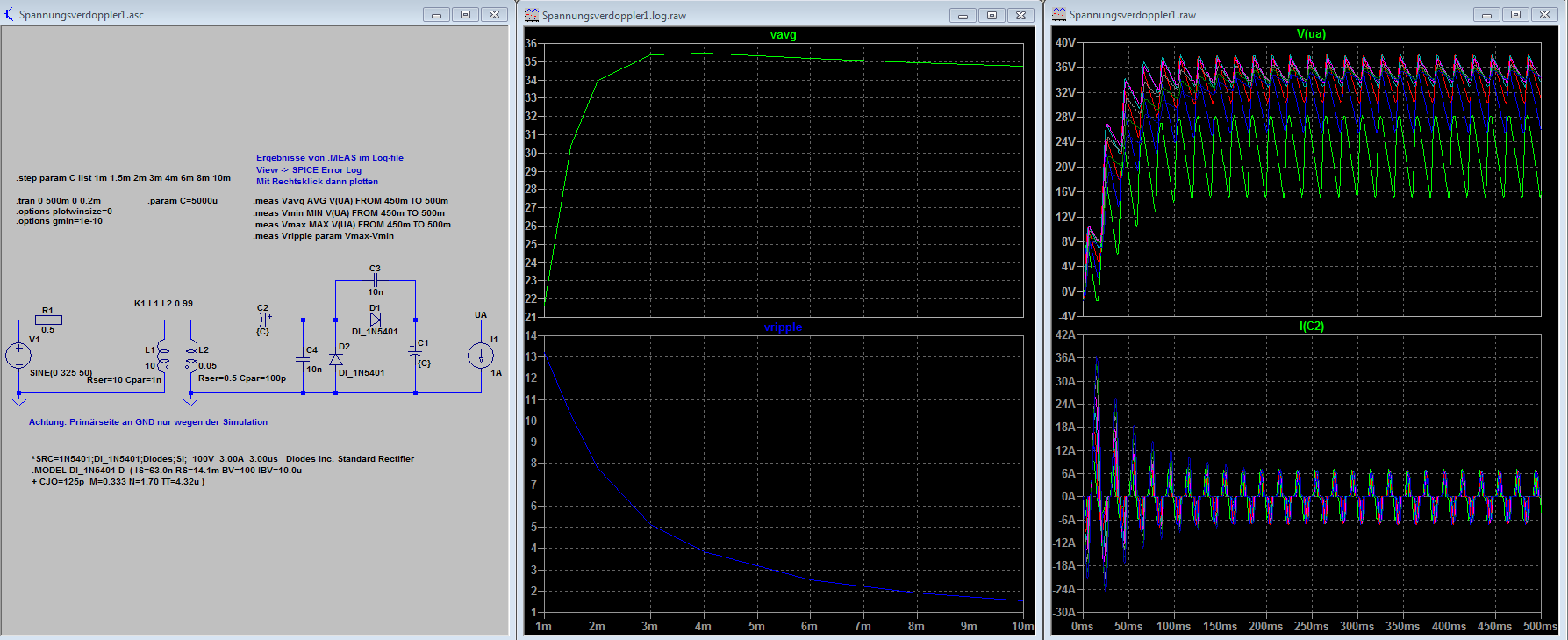Click LTspice icon in Spannungsverdoppler1.asc title bar
The height and width of the screenshot is (640, 1568).
pyautogui.click(x=9, y=14)
